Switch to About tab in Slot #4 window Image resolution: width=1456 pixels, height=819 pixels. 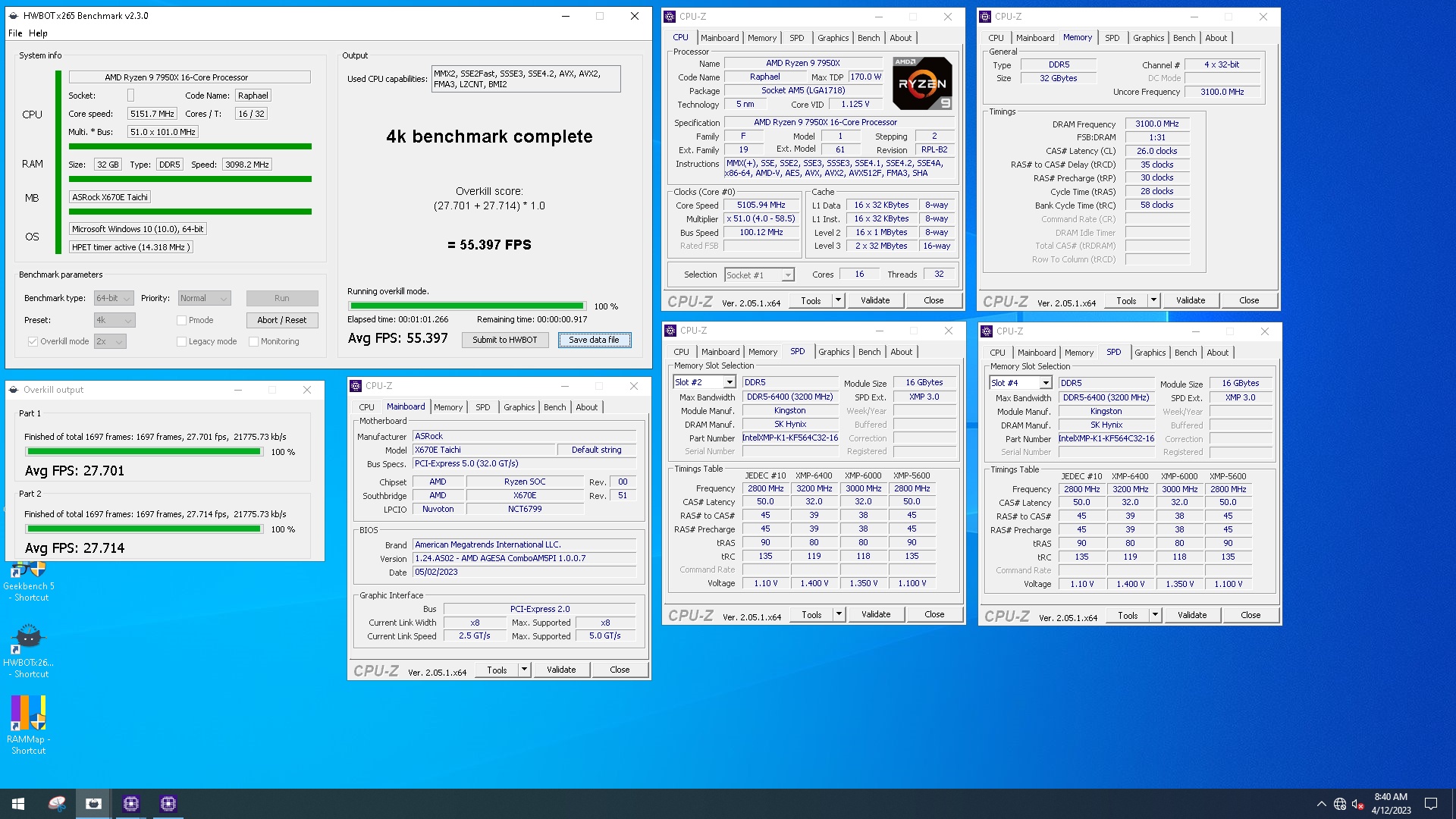[x=1217, y=353]
